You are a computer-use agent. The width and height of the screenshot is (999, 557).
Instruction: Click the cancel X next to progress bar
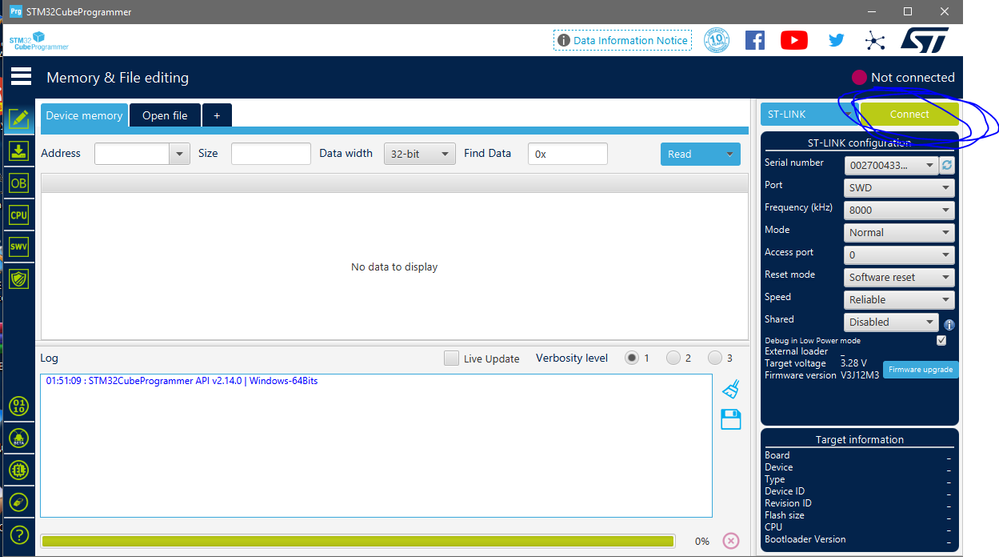[731, 541]
